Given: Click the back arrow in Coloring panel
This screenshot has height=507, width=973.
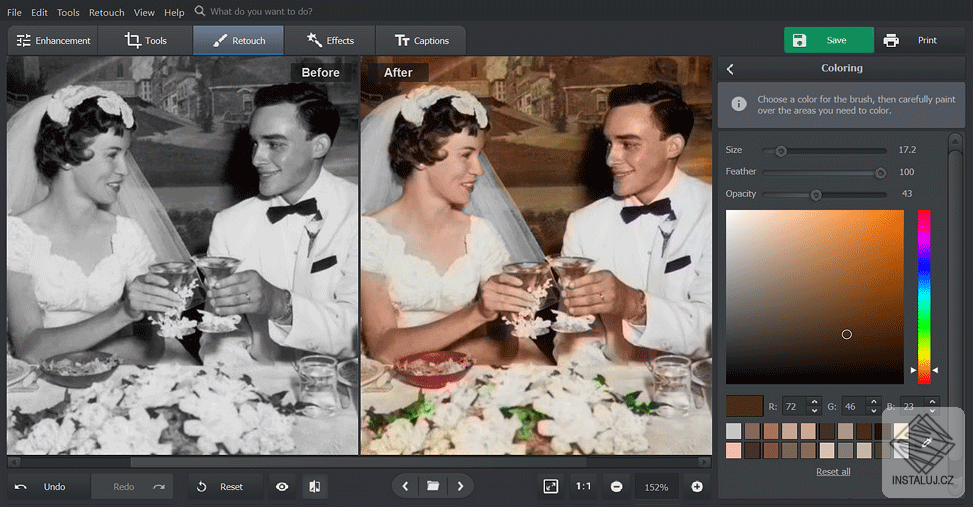Looking at the screenshot, I should point(730,69).
